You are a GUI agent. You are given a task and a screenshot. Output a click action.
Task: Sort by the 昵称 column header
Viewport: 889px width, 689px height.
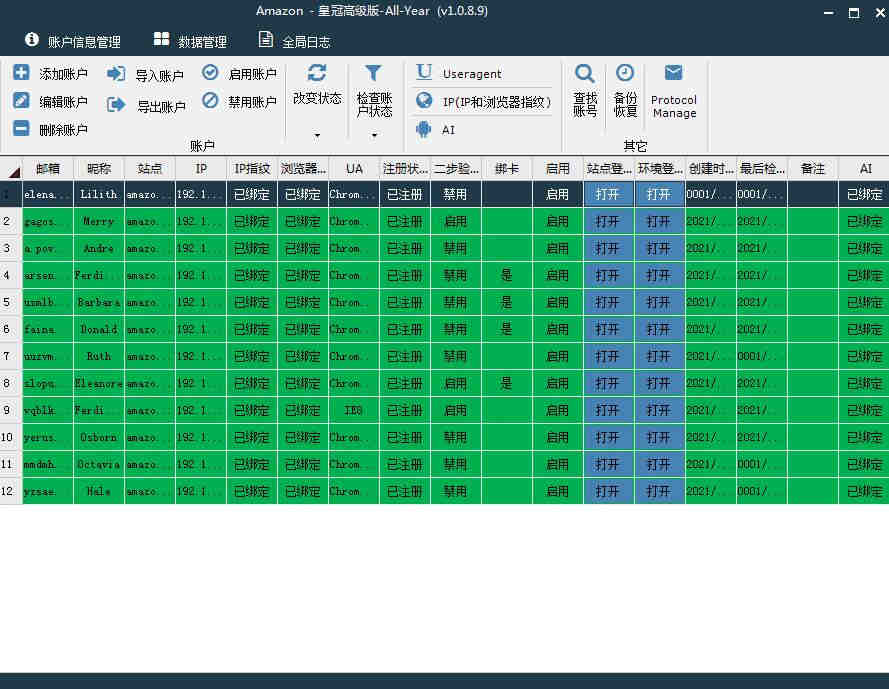click(x=99, y=168)
